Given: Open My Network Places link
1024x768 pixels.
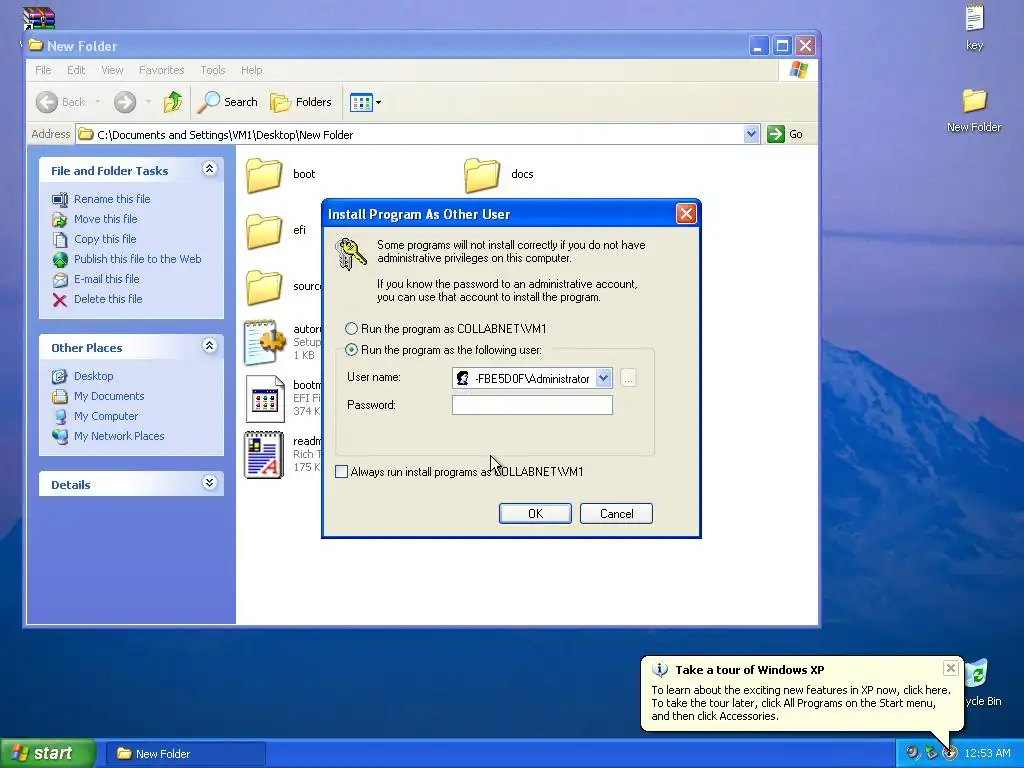Looking at the screenshot, I should [119, 436].
